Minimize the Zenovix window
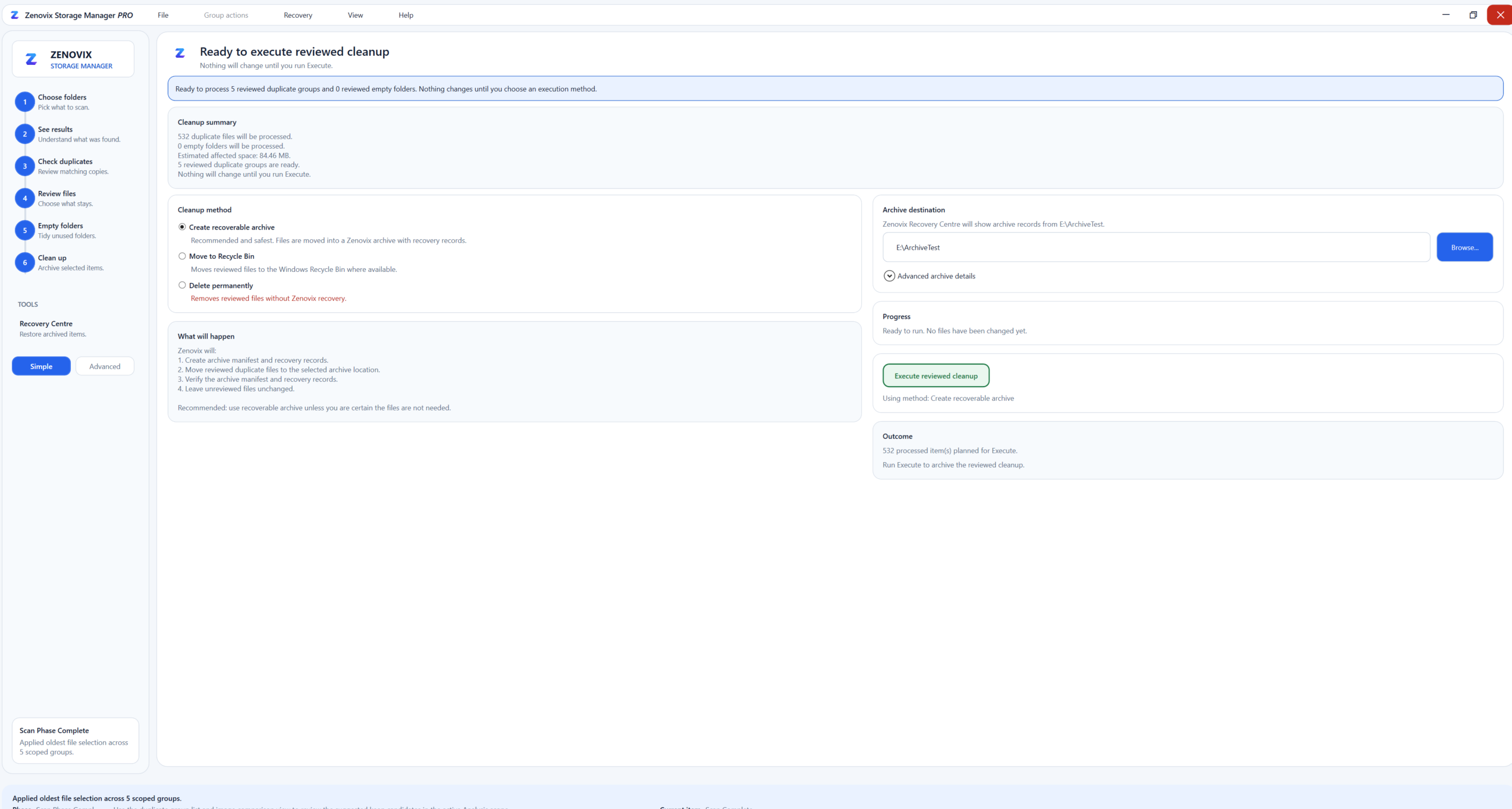The width and height of the screenshot is (1512, 809). tap(1446, 15)
